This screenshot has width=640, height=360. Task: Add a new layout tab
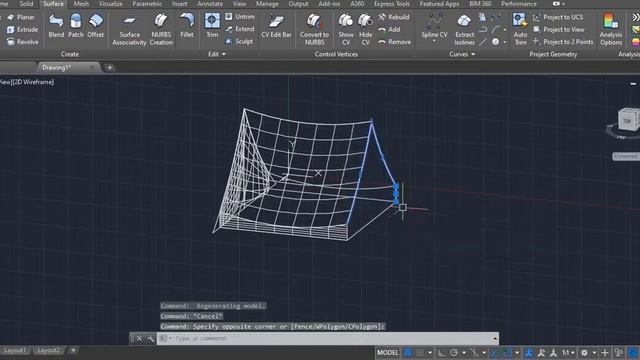pyautogui.click(x=73, y=350)
